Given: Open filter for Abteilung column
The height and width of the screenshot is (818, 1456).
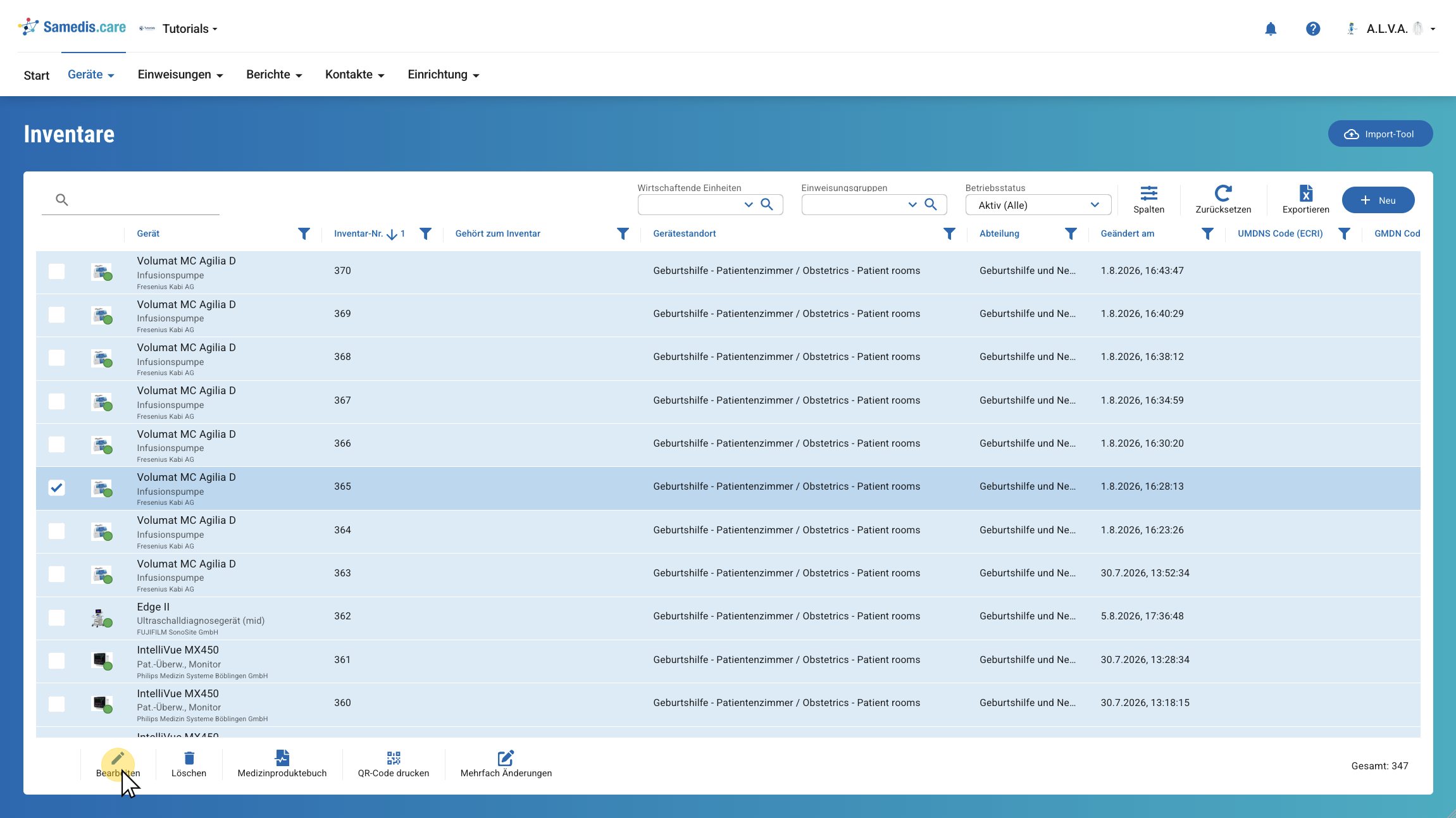Looking at the screenshot, I should pyautogui.click(x=1071, y=234).
